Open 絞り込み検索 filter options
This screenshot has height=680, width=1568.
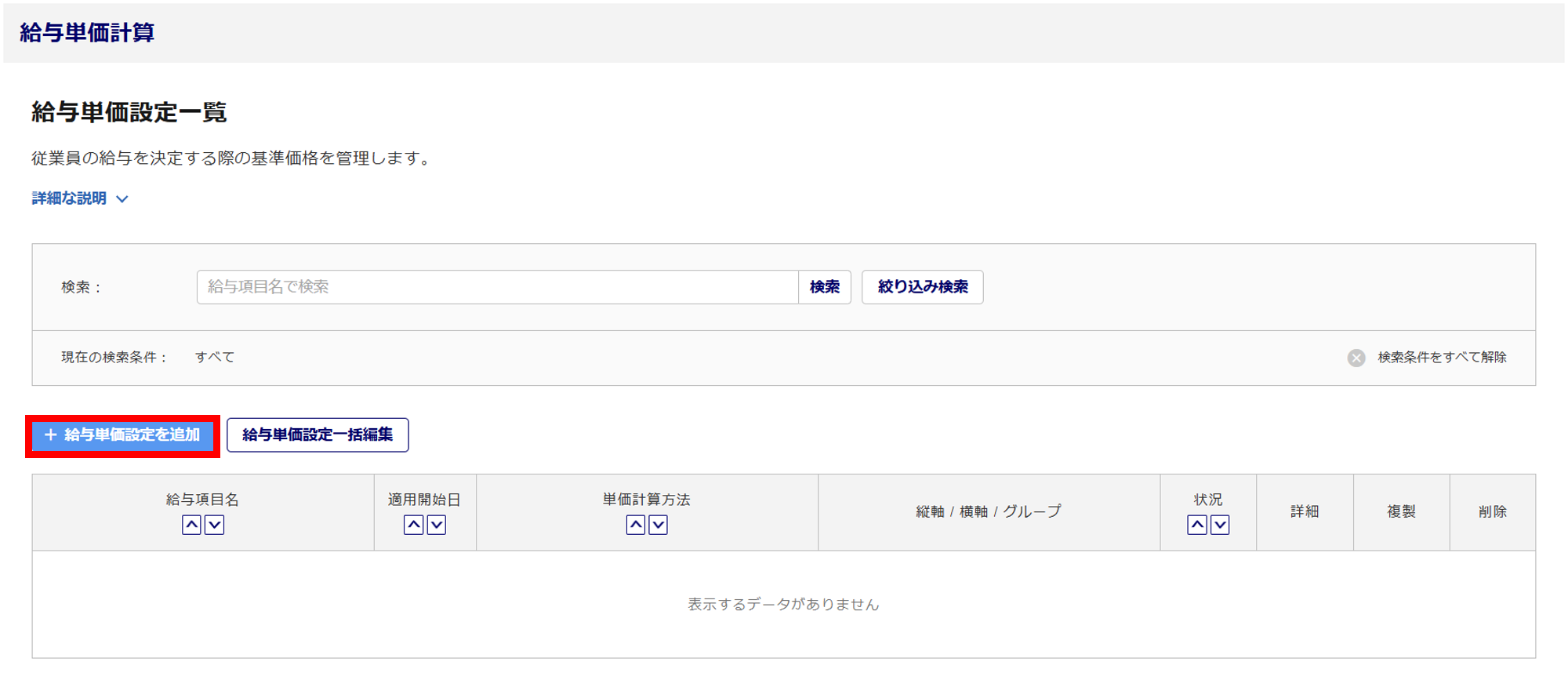pyautogui.click(x=922, y=287)
